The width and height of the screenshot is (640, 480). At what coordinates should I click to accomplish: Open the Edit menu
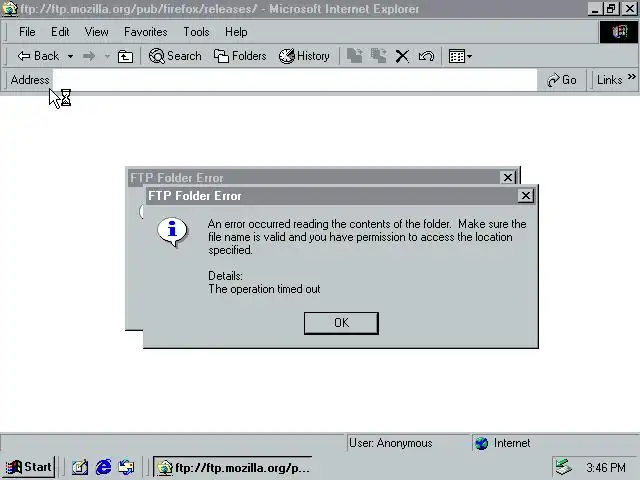coord(60,32)
